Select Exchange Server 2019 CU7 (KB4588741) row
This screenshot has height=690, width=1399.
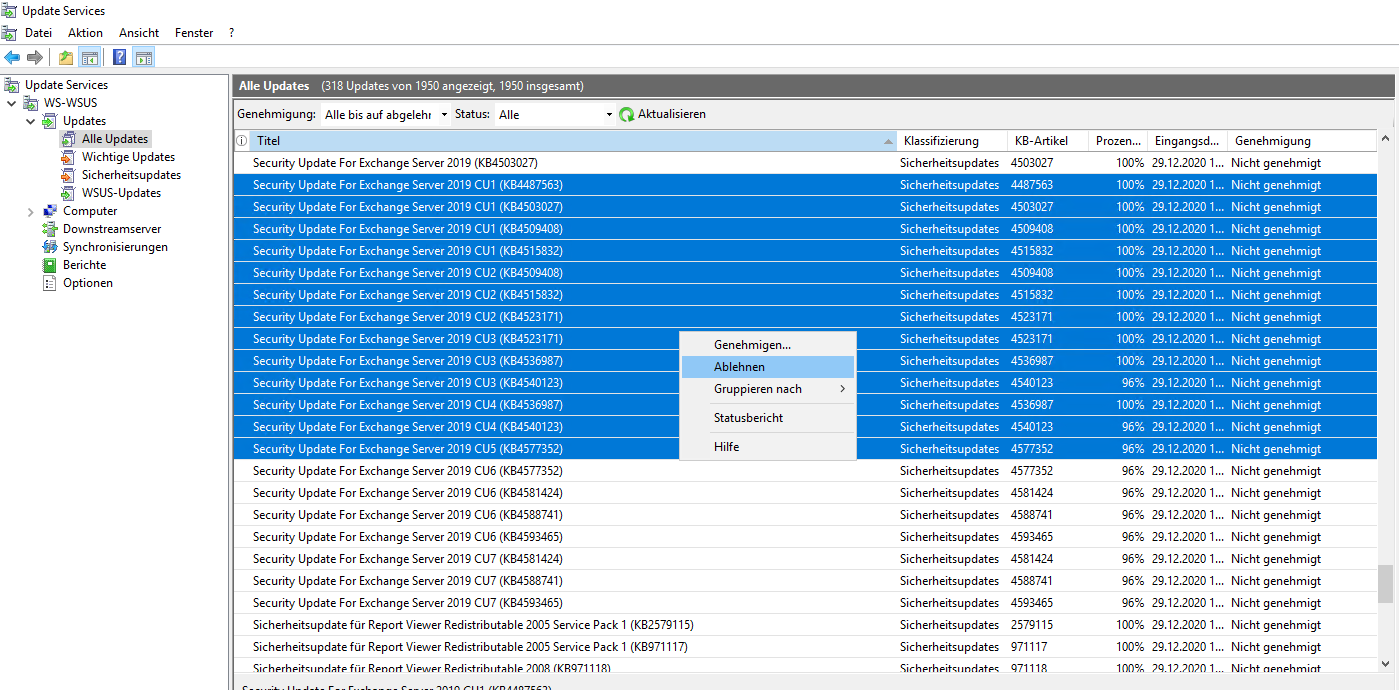[x=805, y=581]
